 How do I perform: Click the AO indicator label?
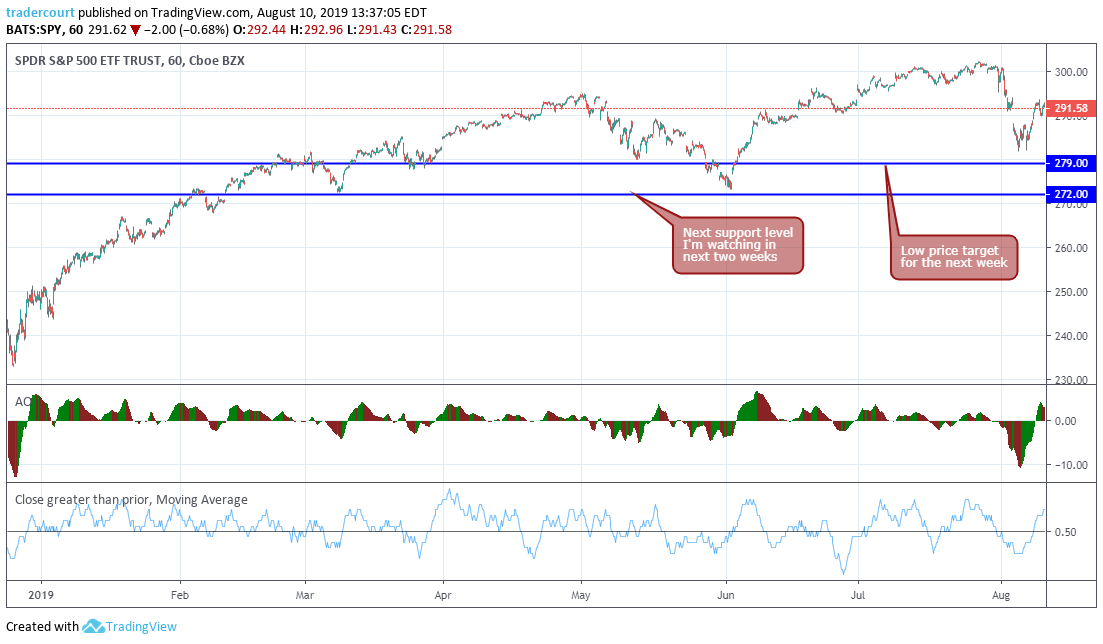pos(23,401)
